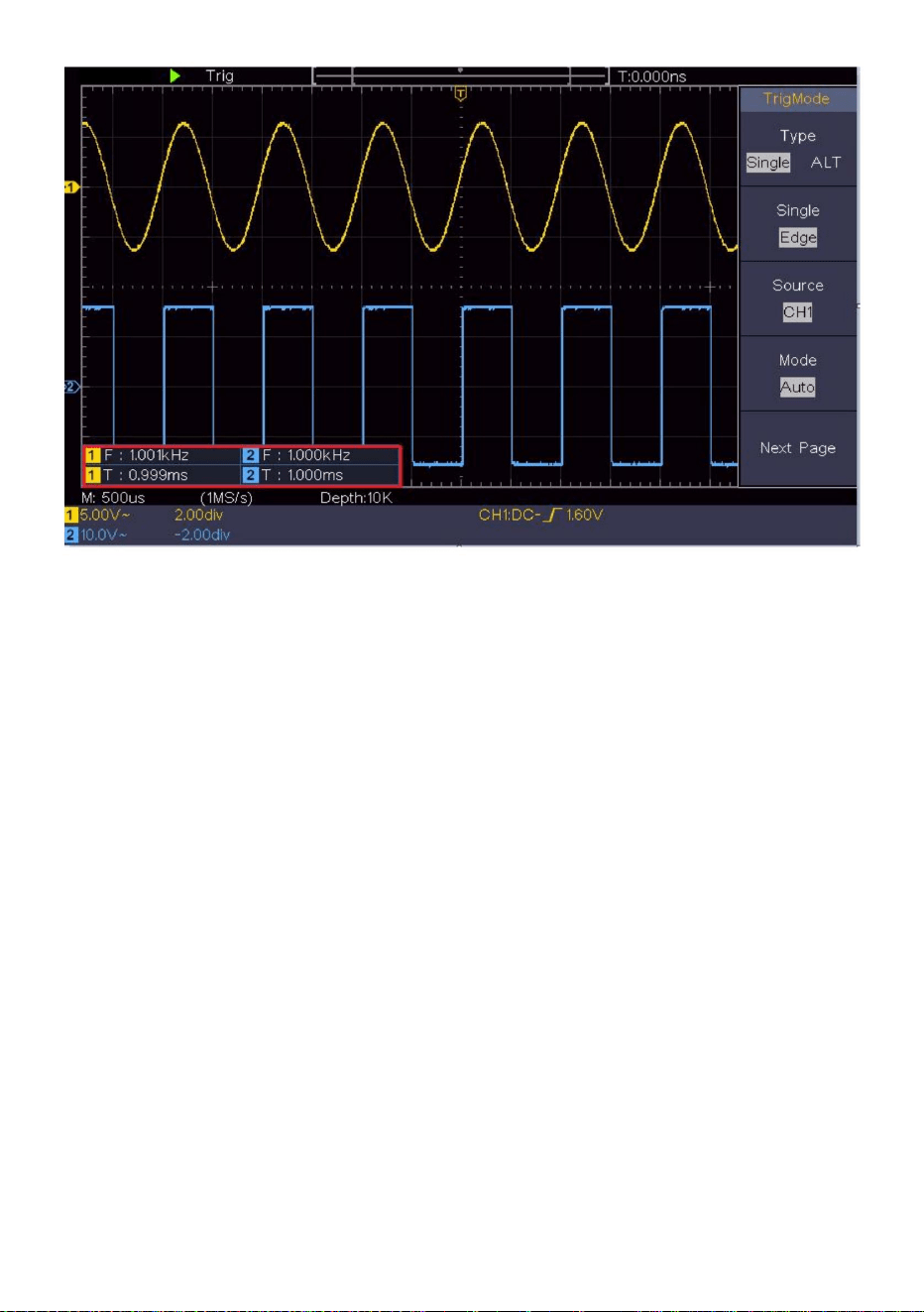Click the rising edge symbol in trigger readout
The width and height of the screenshot is (924, 1312).
553,515
